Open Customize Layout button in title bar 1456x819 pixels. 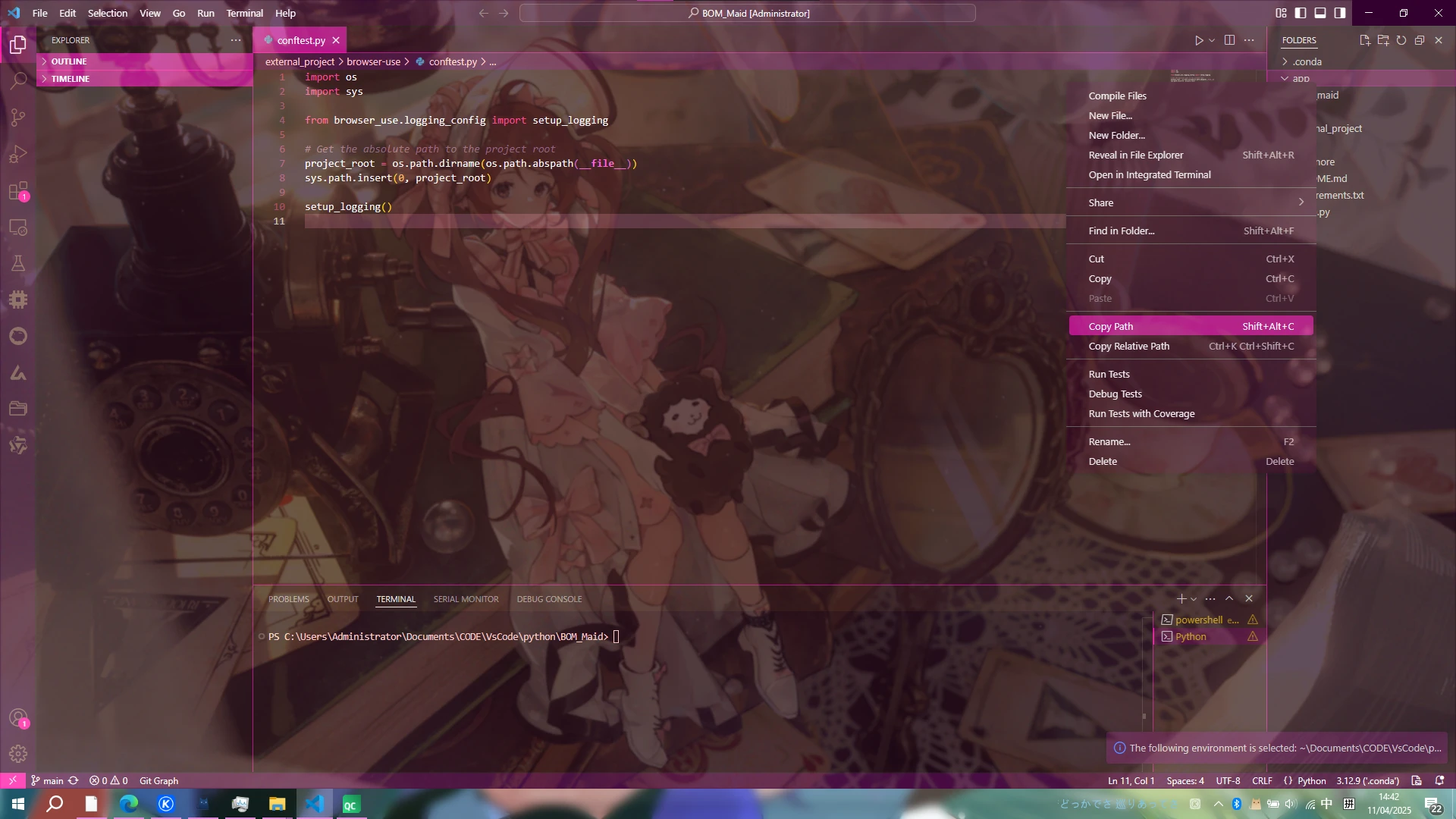[1281, 13]
